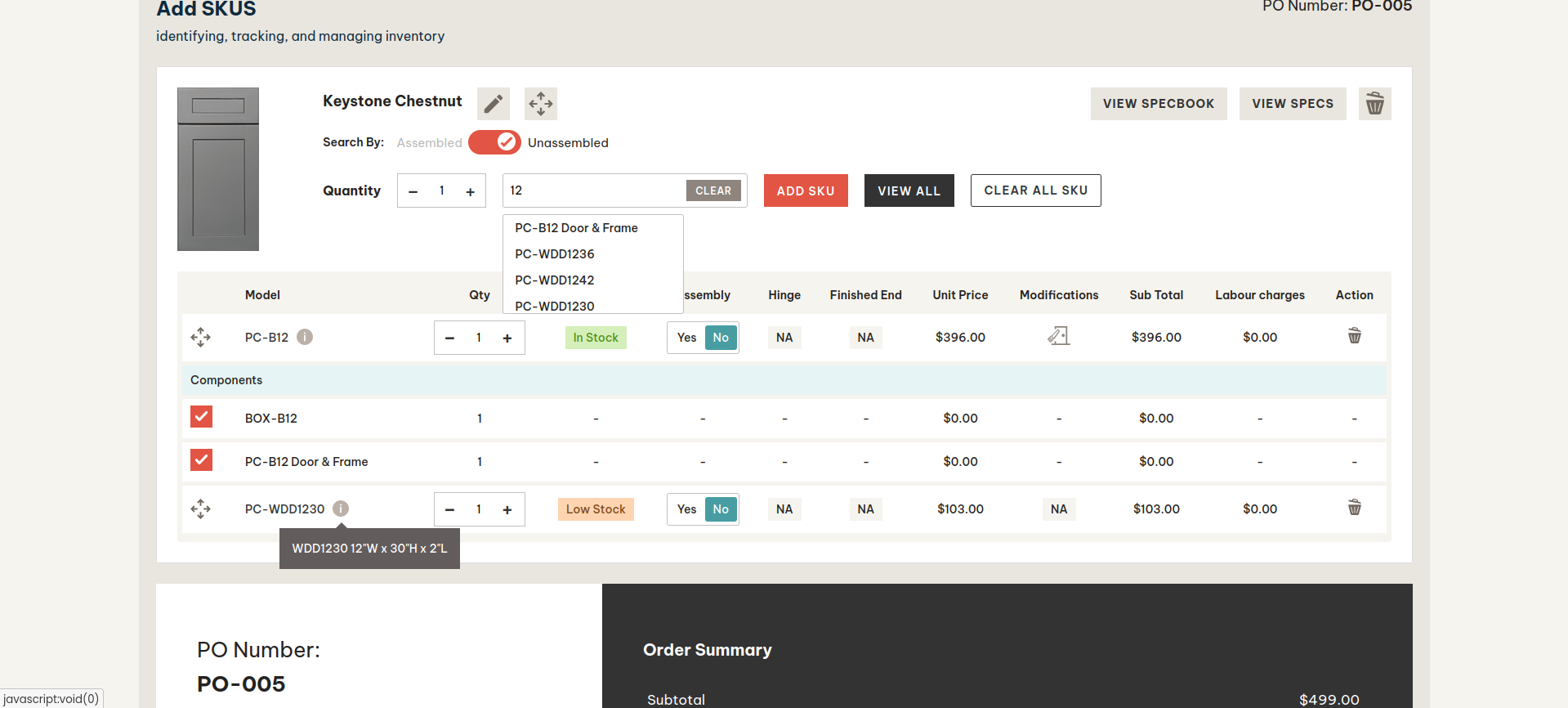
Task: Delete the PC-B12 row
Action: tap(1354, 336)
